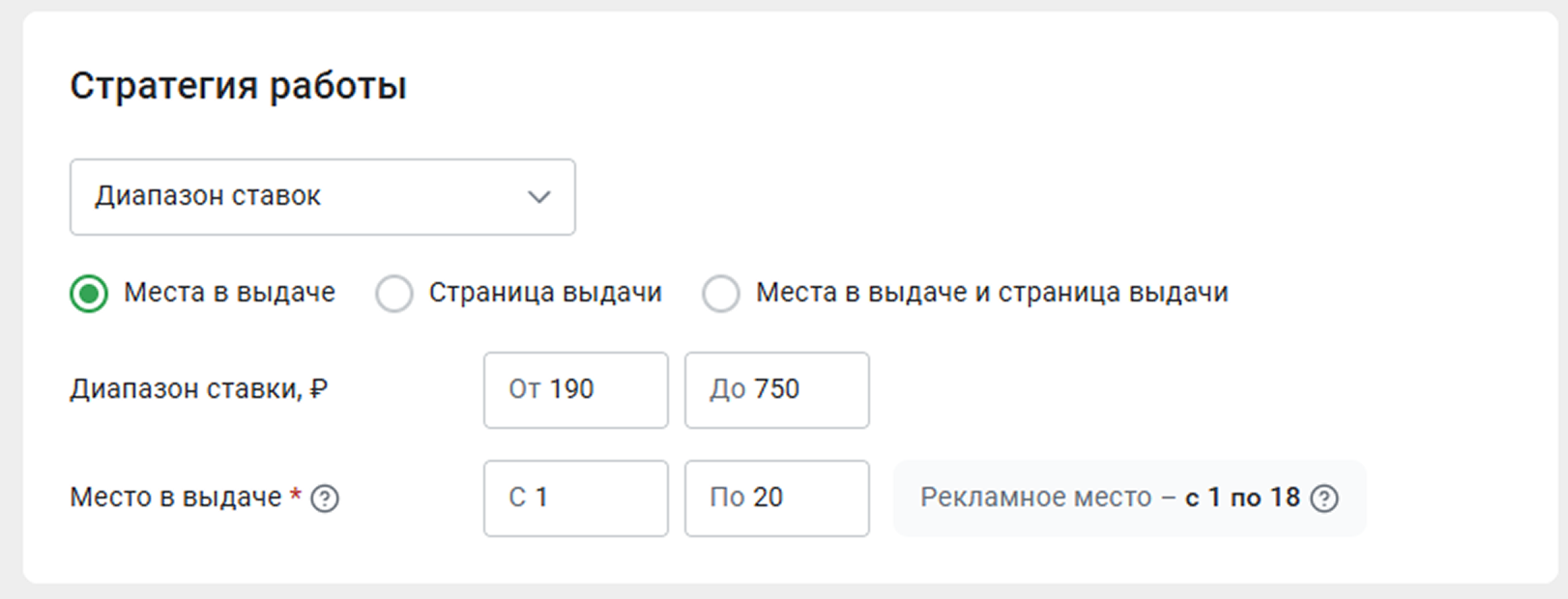Click the Стратегия работы section heading

tap(238, 86)
